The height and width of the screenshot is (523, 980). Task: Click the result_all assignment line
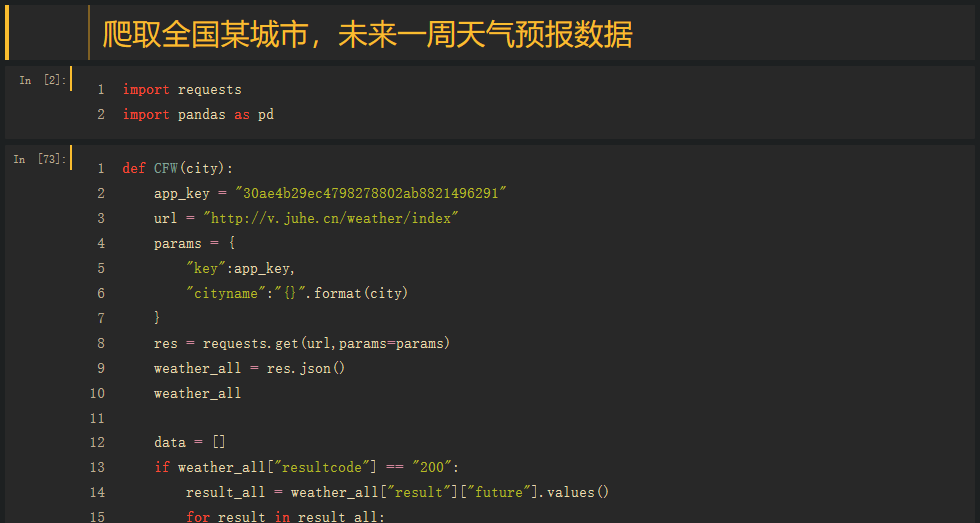point(397,492)
